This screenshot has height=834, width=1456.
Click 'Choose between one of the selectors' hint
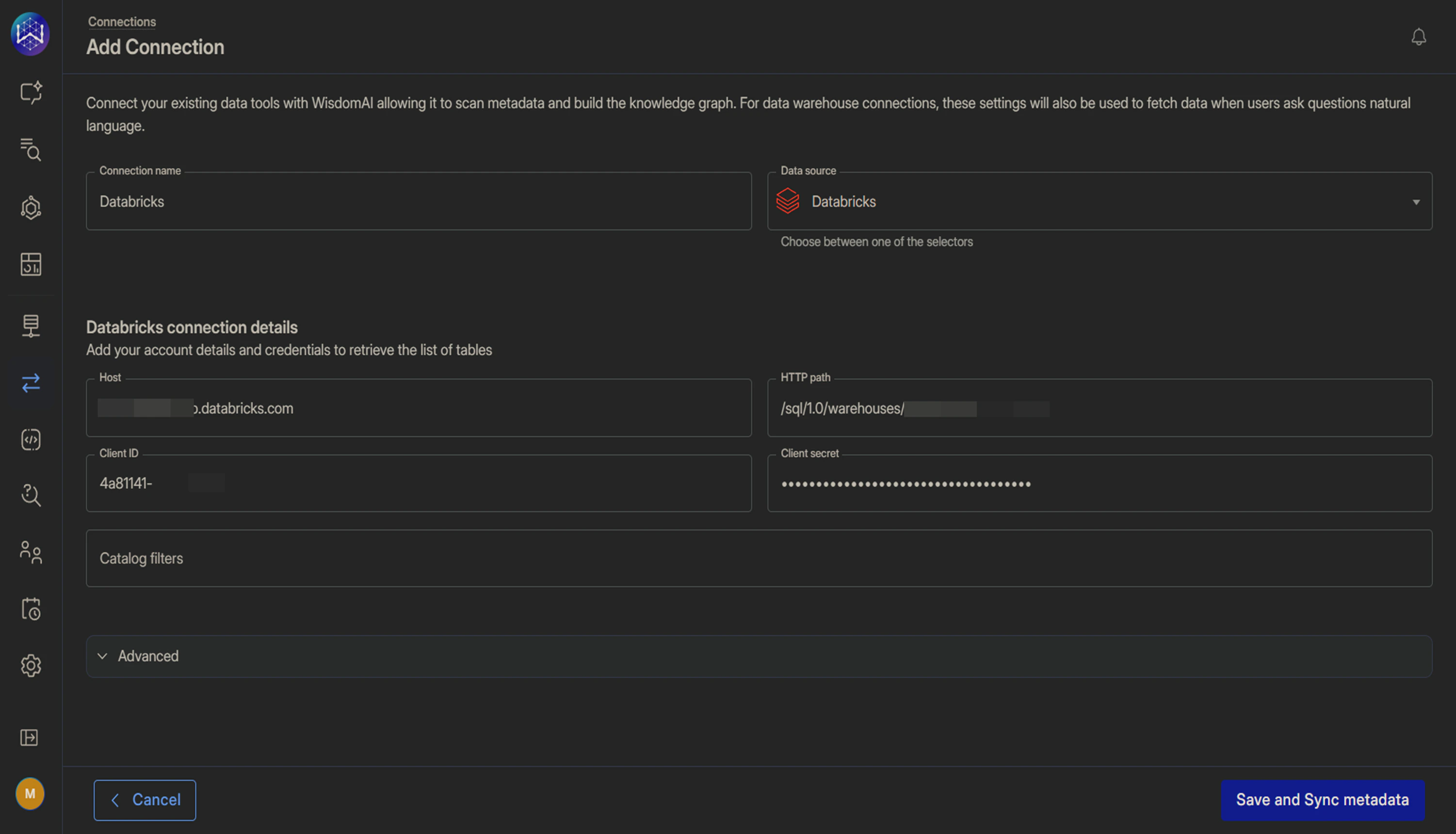tap(876, 242)
